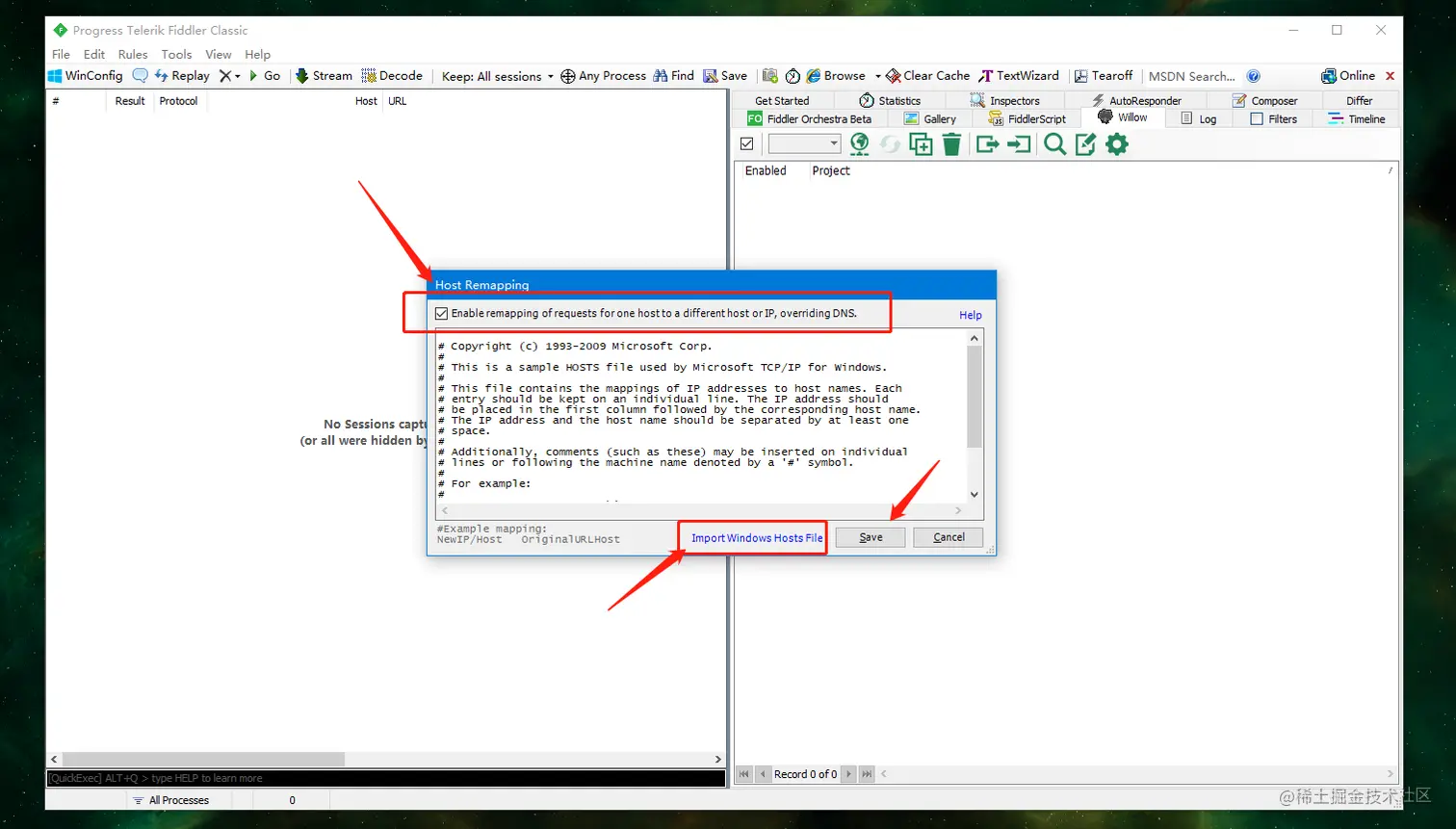
Task: Clear Cache using the toolbar button
Action: (927, 75)
